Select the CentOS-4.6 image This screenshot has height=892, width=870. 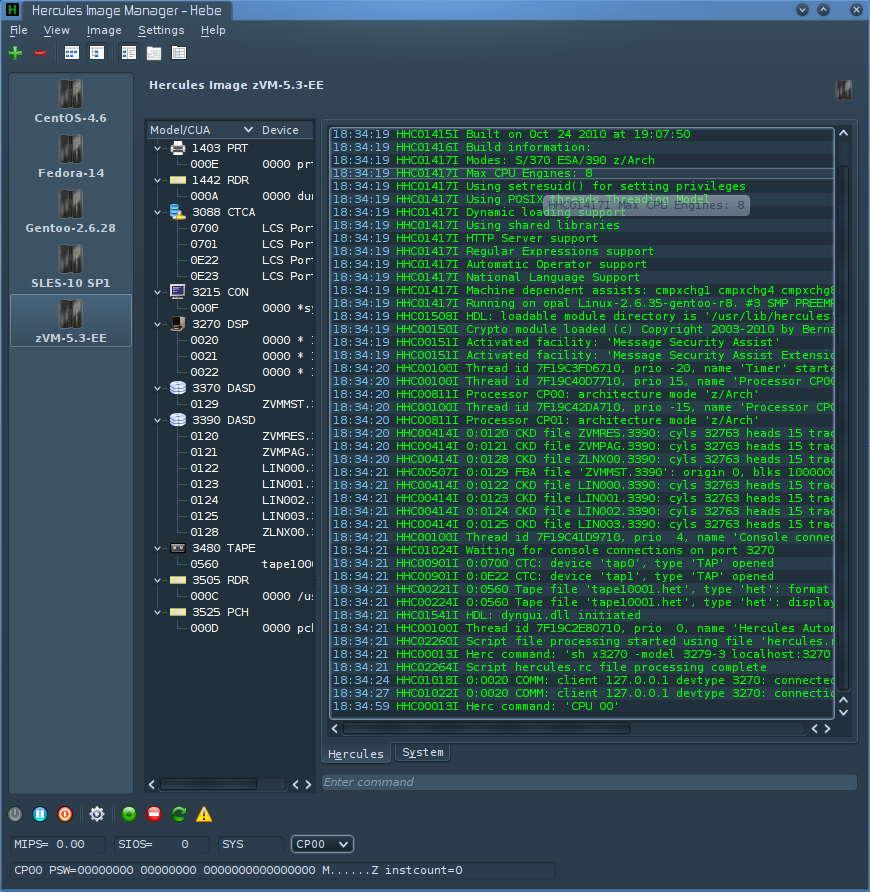click(71, 102)
